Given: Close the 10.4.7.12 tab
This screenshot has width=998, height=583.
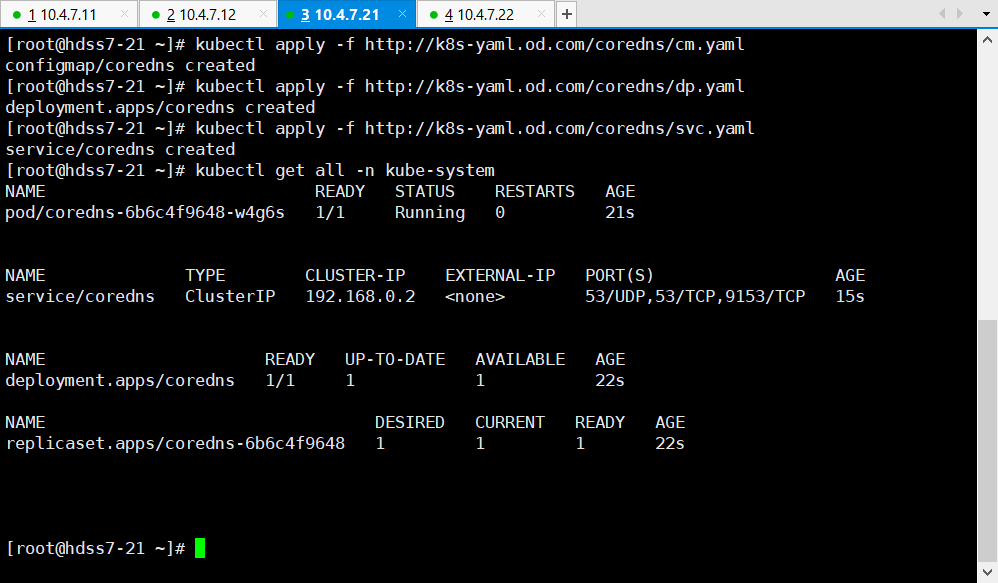Looking at the screenshot, I should coord(263,14).
